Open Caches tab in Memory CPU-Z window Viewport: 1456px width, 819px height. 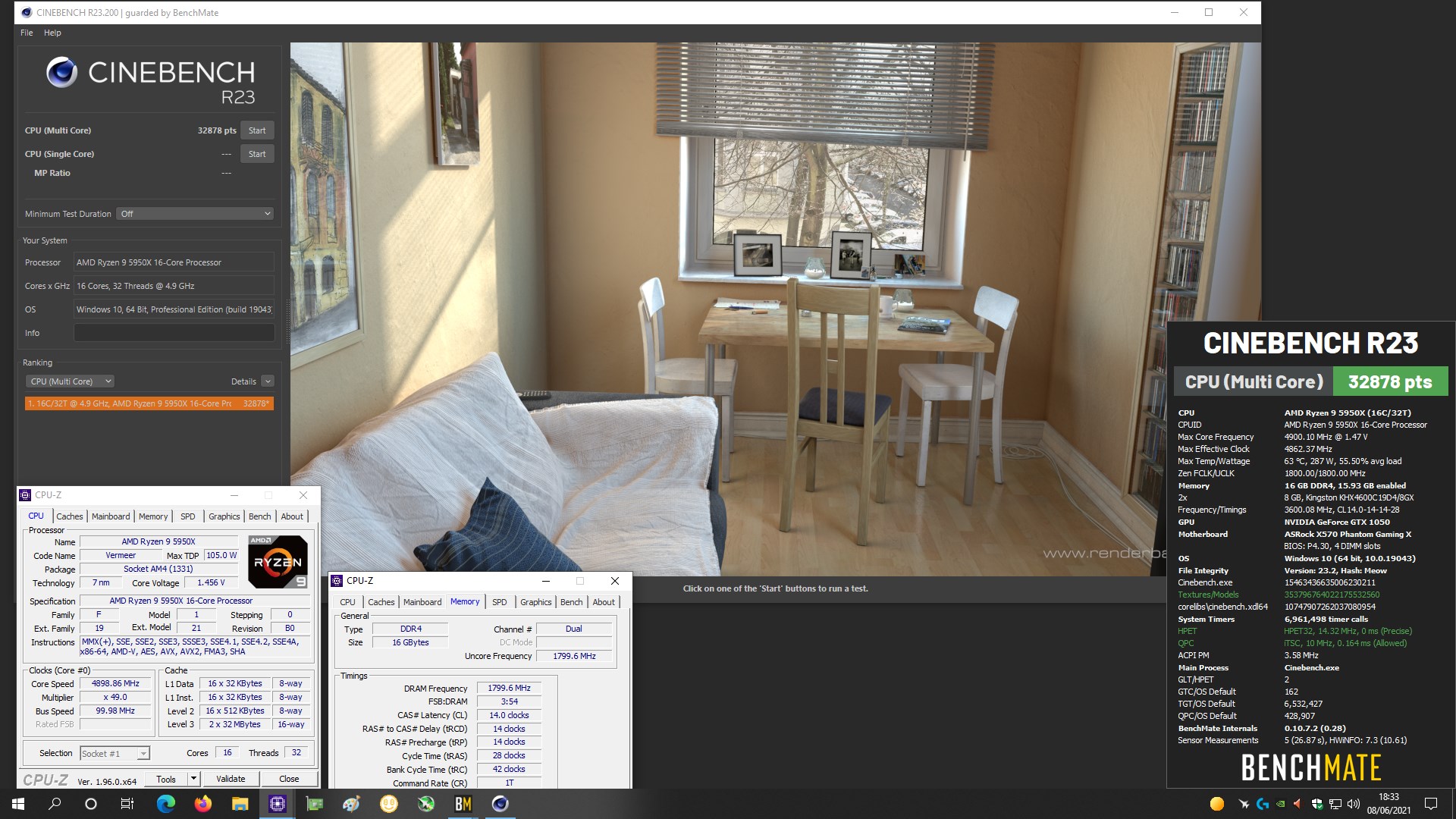[381, 602]
